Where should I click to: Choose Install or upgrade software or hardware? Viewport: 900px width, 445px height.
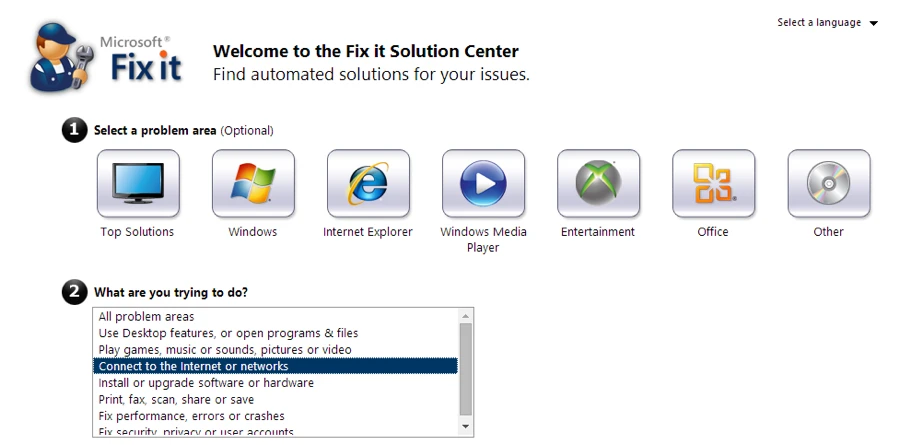tap(206, 383)
